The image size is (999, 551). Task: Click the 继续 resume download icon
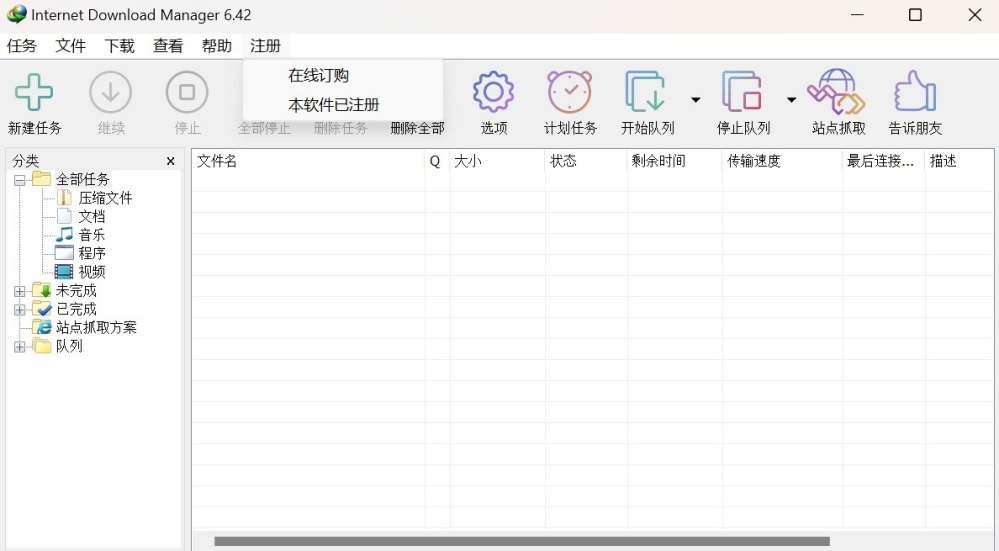[x=110, y=92]
